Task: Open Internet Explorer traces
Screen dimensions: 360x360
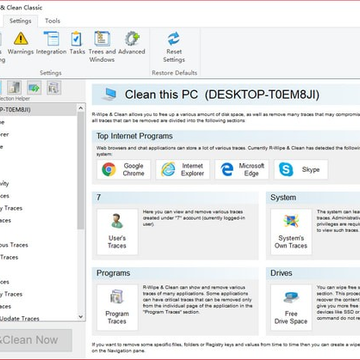Action: [183, 170]
